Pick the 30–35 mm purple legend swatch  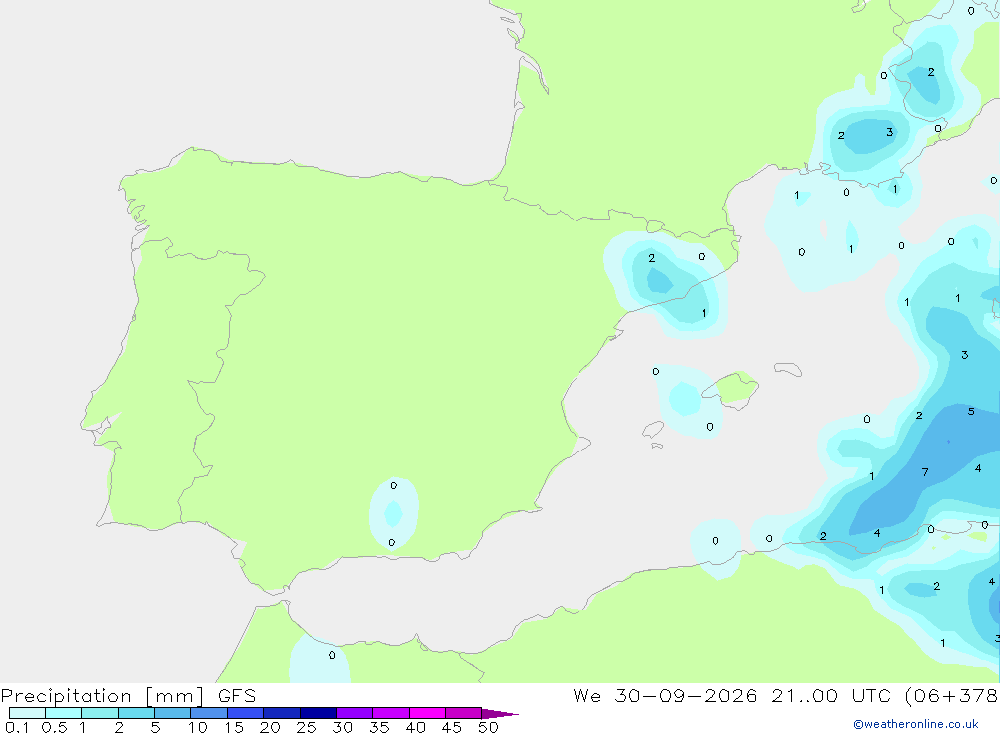coord(355,713)
